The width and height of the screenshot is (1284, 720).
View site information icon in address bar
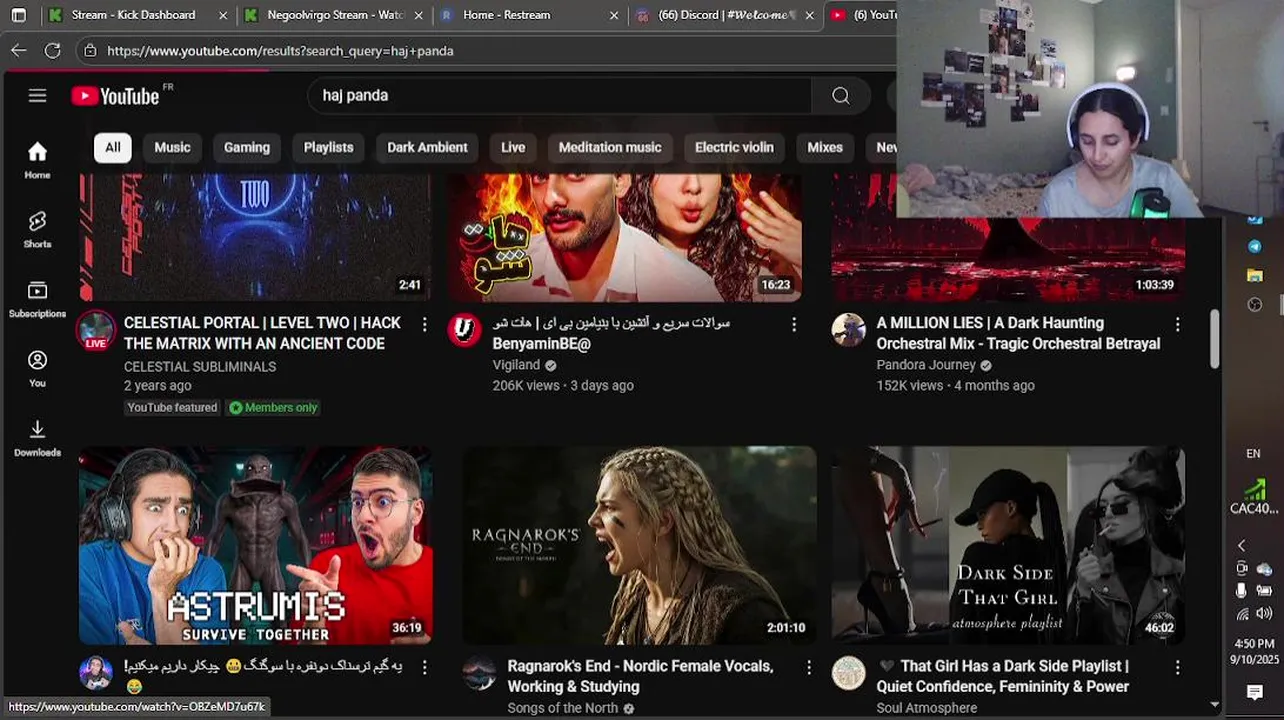pyautogui.click(x=90, y=50)
